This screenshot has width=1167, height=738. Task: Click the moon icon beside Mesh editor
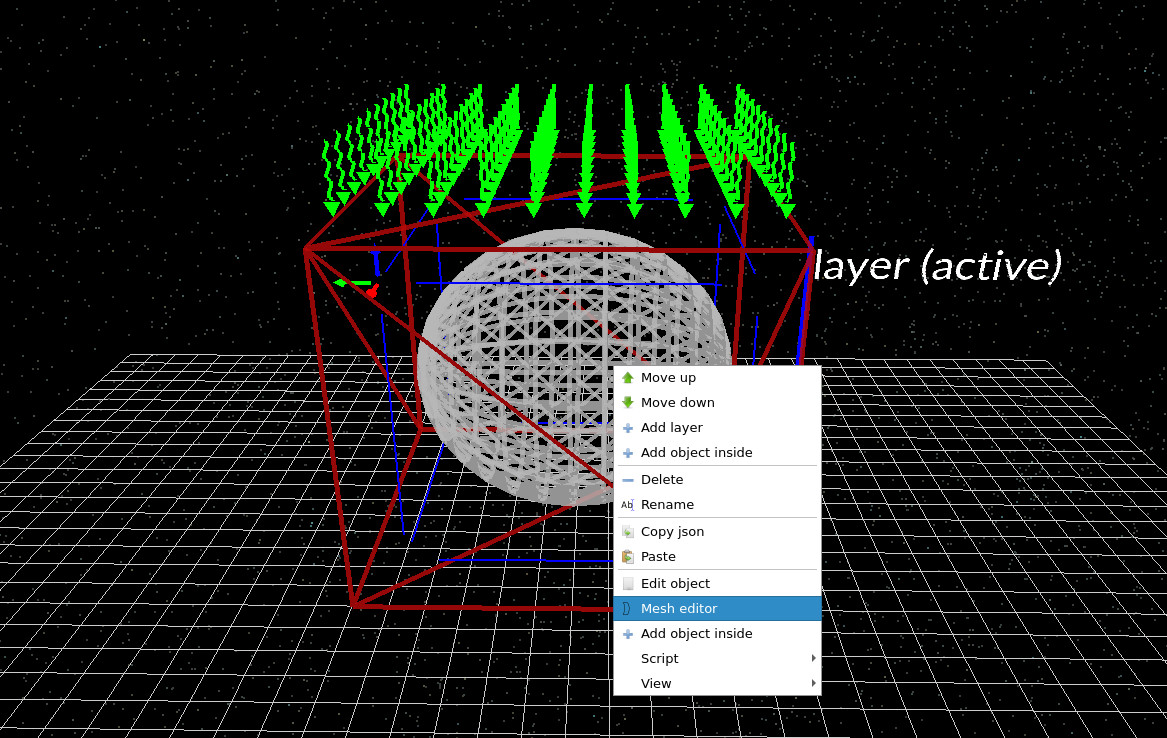pyautogui.click(x=628, y=608)
